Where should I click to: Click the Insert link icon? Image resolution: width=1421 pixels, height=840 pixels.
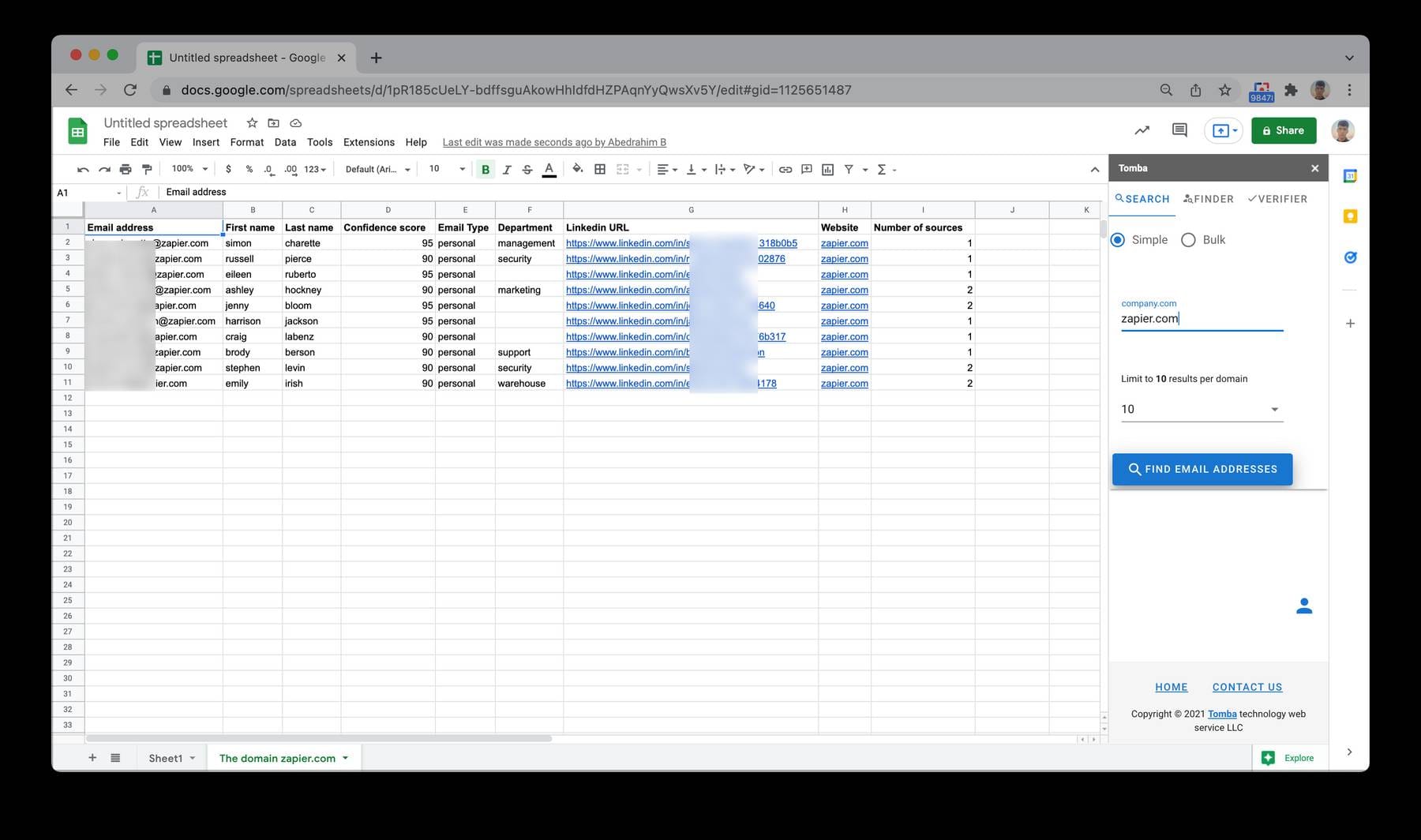tap(785, 170)
